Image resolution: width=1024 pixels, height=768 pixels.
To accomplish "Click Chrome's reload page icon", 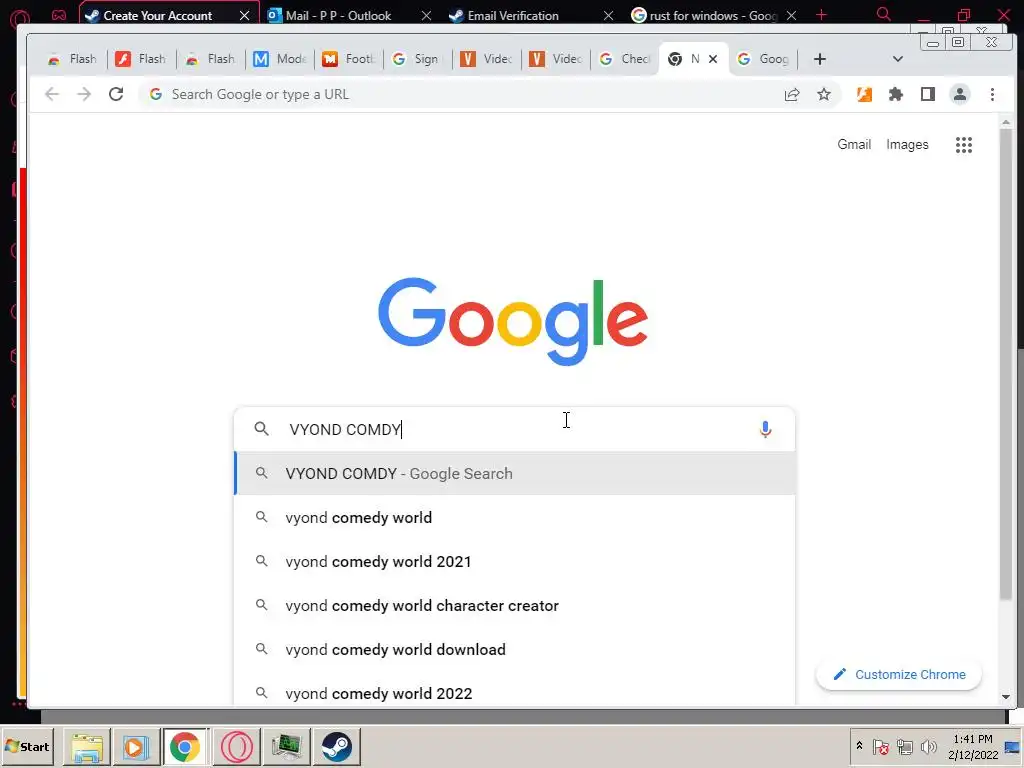I will coord(116,94).
